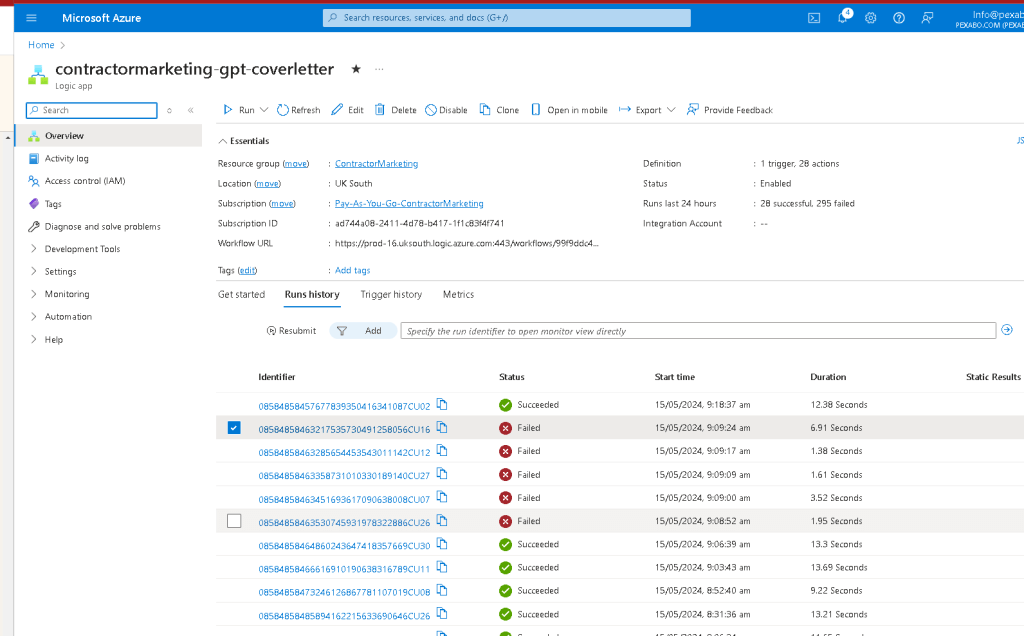
Task: Open ContractorMarketing resource group link
Action: [x=376, y=164]
